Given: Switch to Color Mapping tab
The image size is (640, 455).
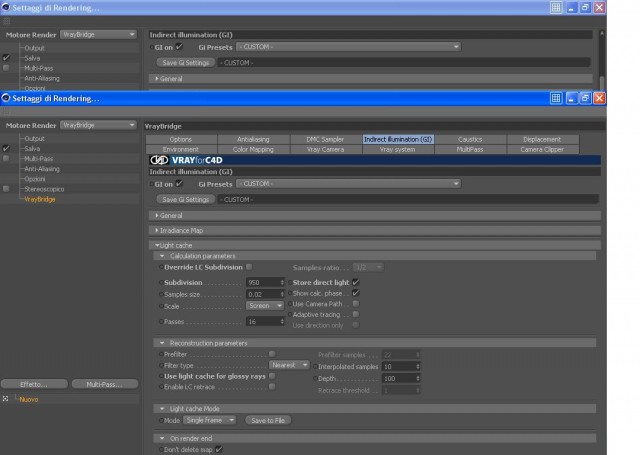Looking at the screenshot, I should (x=253, y=149).
